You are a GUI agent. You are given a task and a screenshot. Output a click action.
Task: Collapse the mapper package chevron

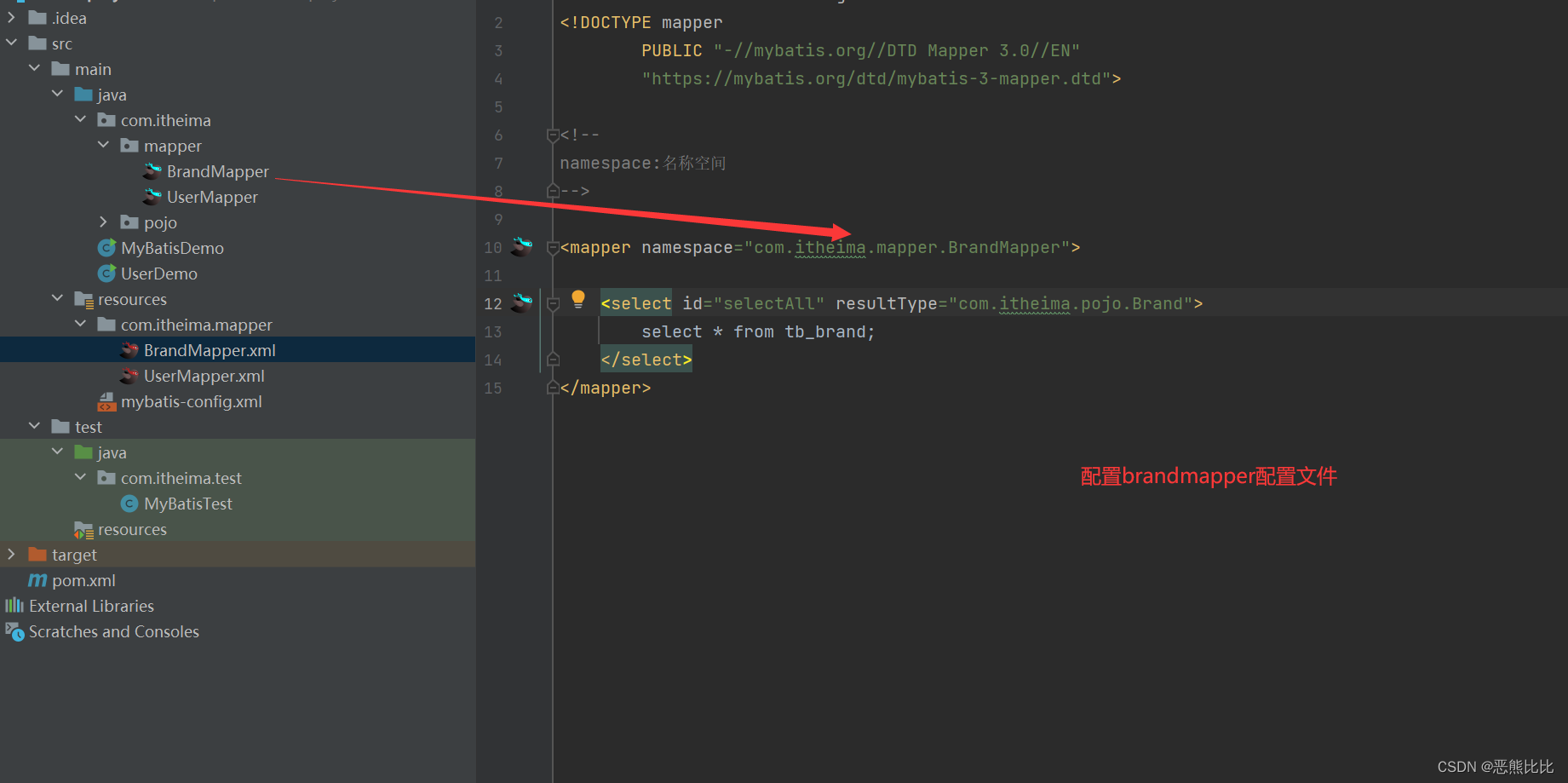pos(103,146)
